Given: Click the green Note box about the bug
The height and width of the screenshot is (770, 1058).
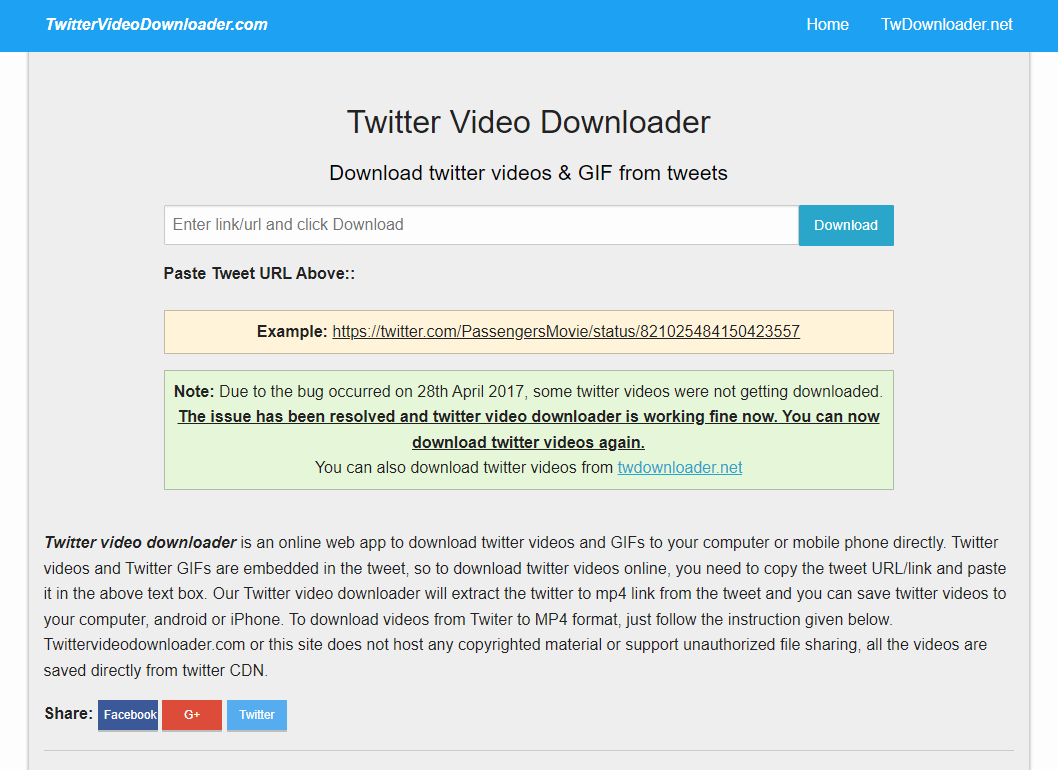Looking at the screenshot, I should tap(528, 430).
